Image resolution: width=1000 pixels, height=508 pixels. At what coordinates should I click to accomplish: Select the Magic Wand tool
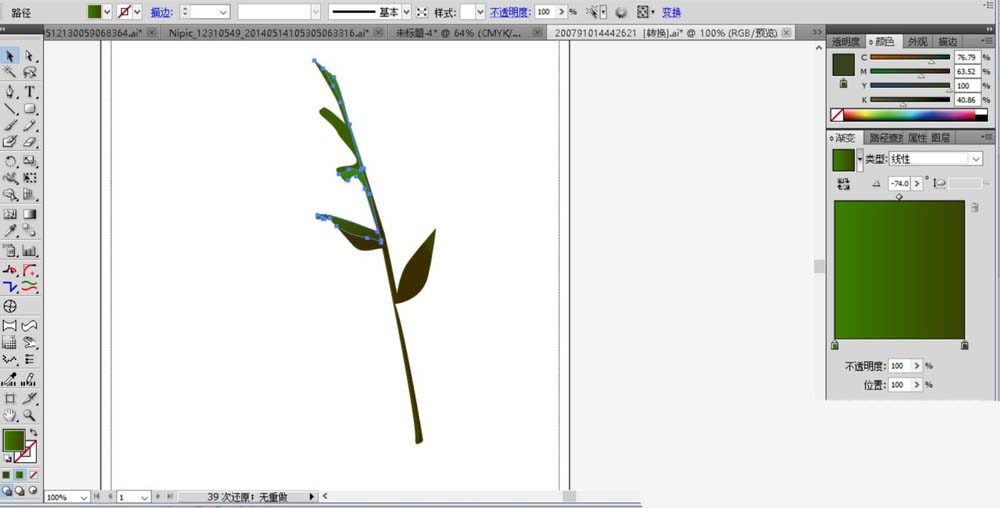[x=10, y=73]
